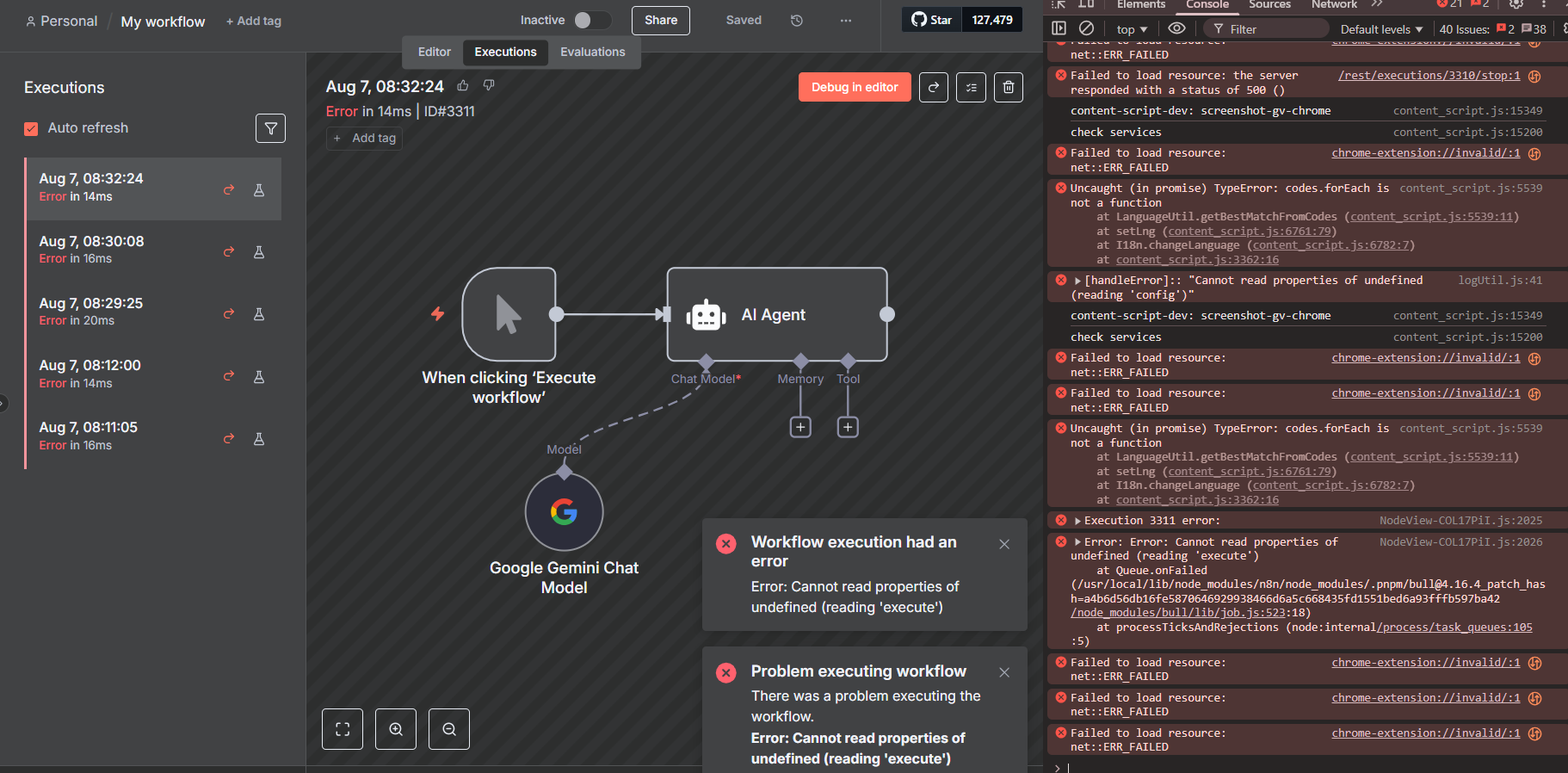Click the executions filter funnel icon

[270, 128]
